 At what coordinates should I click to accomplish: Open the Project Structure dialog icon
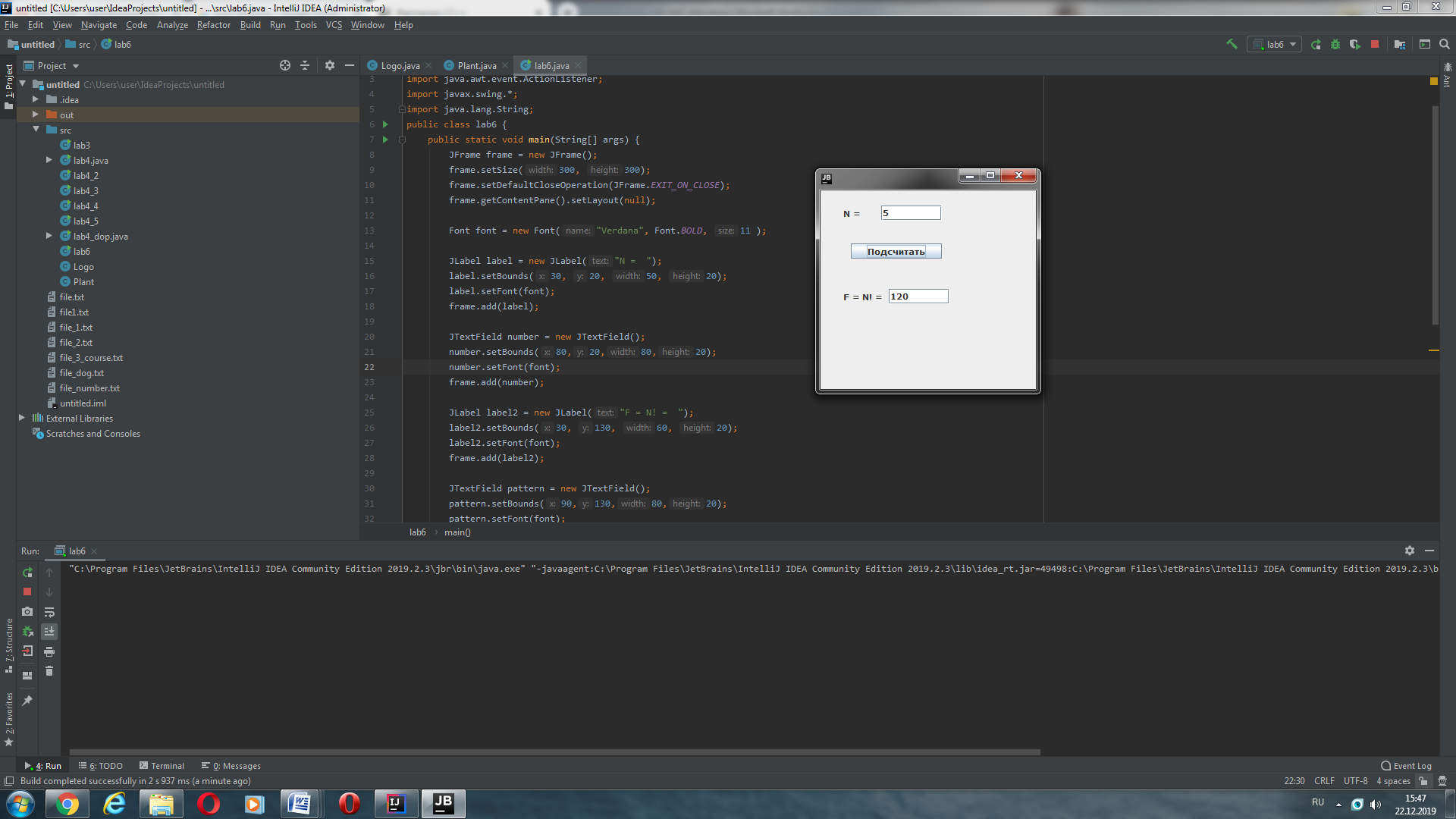tap(1400, 45)
